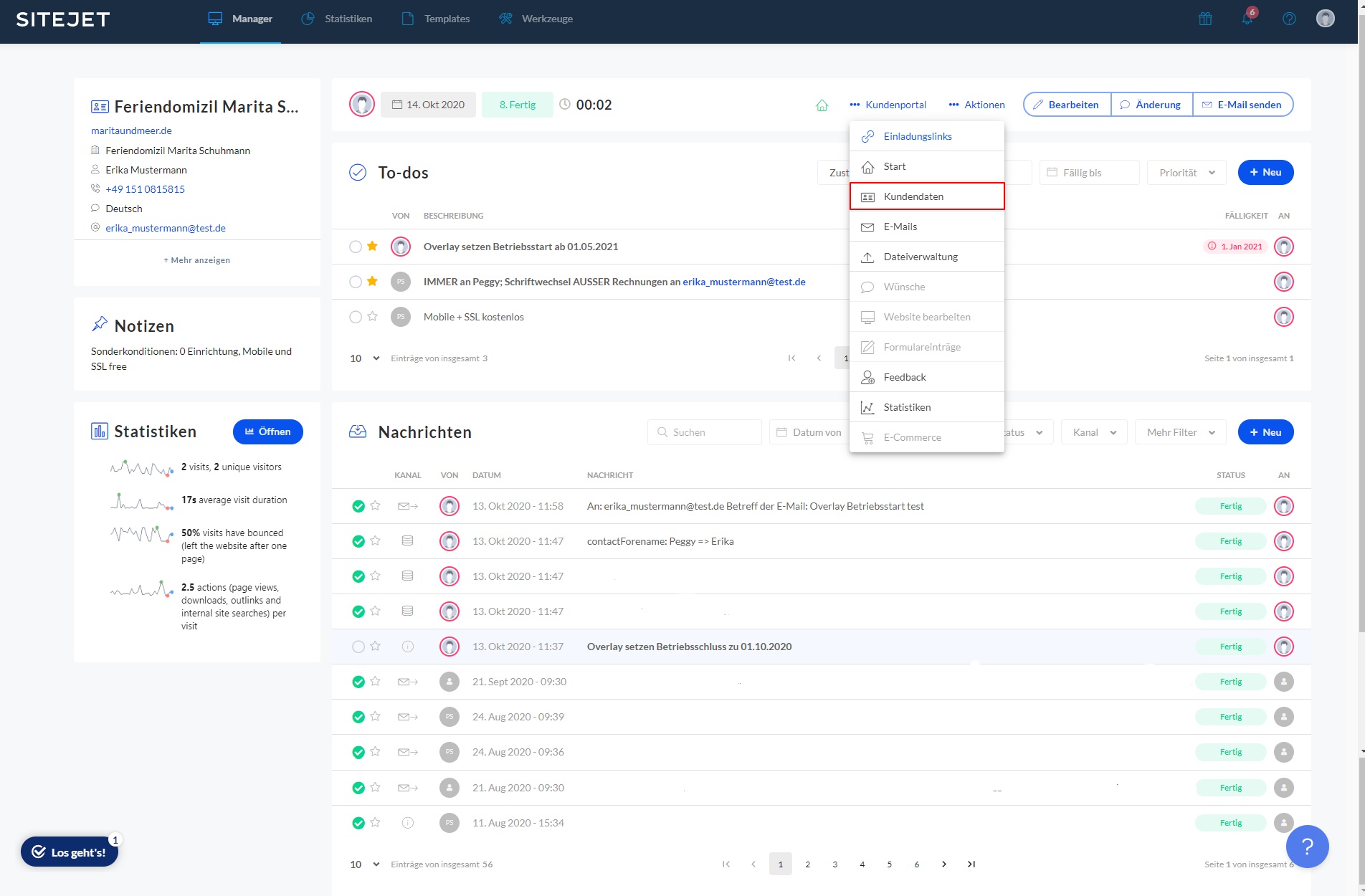Toggle done status of 'contactForename: Peggy => Erika' message
Viewport: 1365px width, 896px height.
coord(358,541)
